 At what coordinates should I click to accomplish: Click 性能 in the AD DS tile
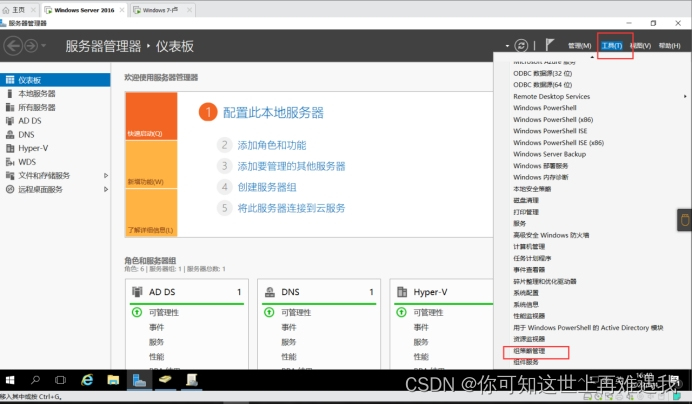156,357
